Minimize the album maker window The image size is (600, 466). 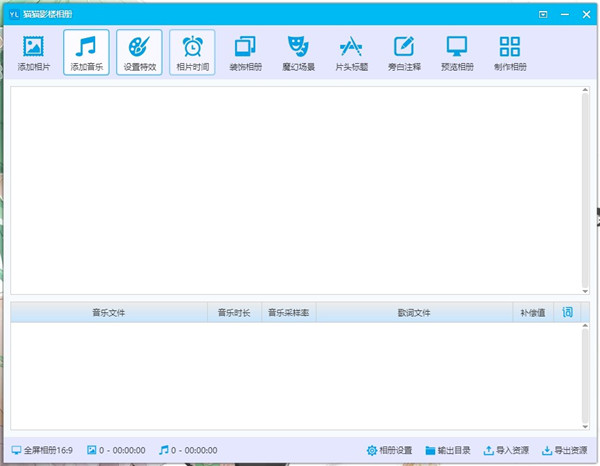(565, 15)
